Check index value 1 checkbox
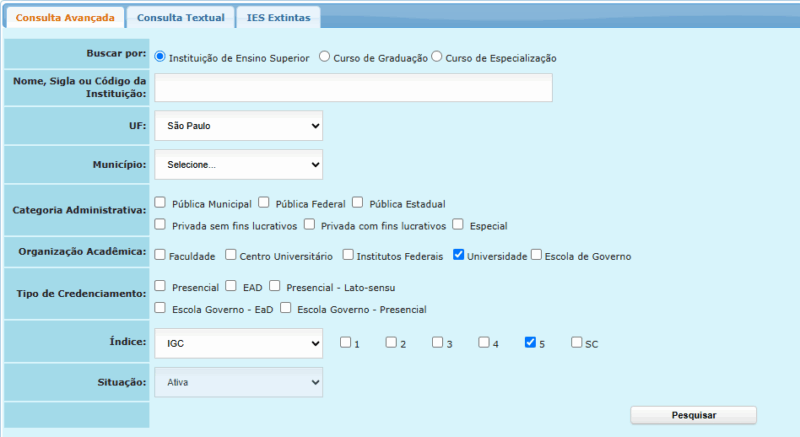 (345, 342)
